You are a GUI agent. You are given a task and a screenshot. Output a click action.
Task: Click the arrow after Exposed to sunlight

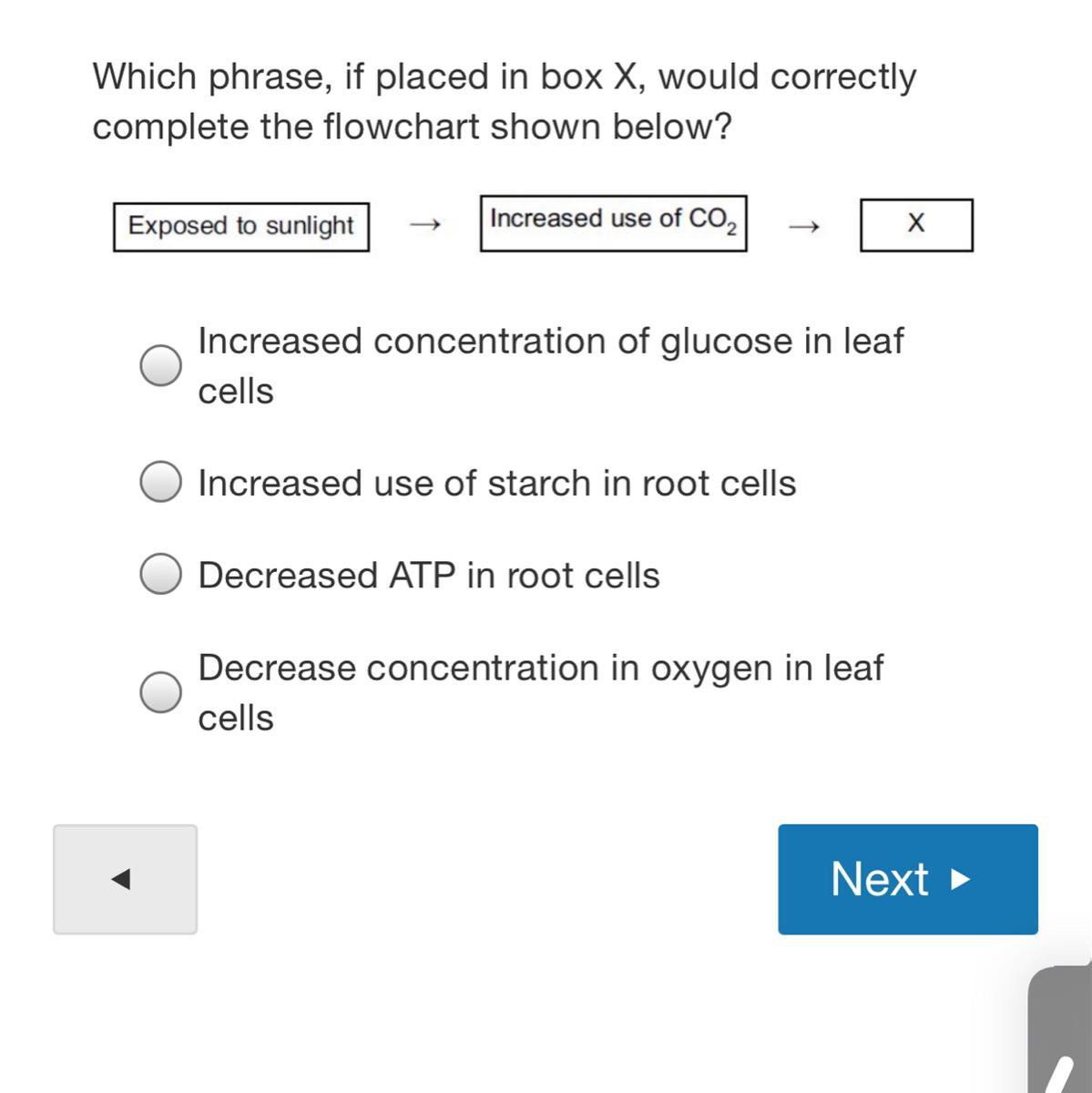click(424, 225)
